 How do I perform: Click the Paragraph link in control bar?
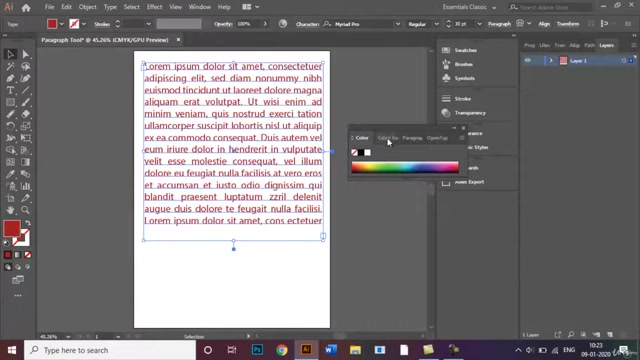[x=499, y=24]
